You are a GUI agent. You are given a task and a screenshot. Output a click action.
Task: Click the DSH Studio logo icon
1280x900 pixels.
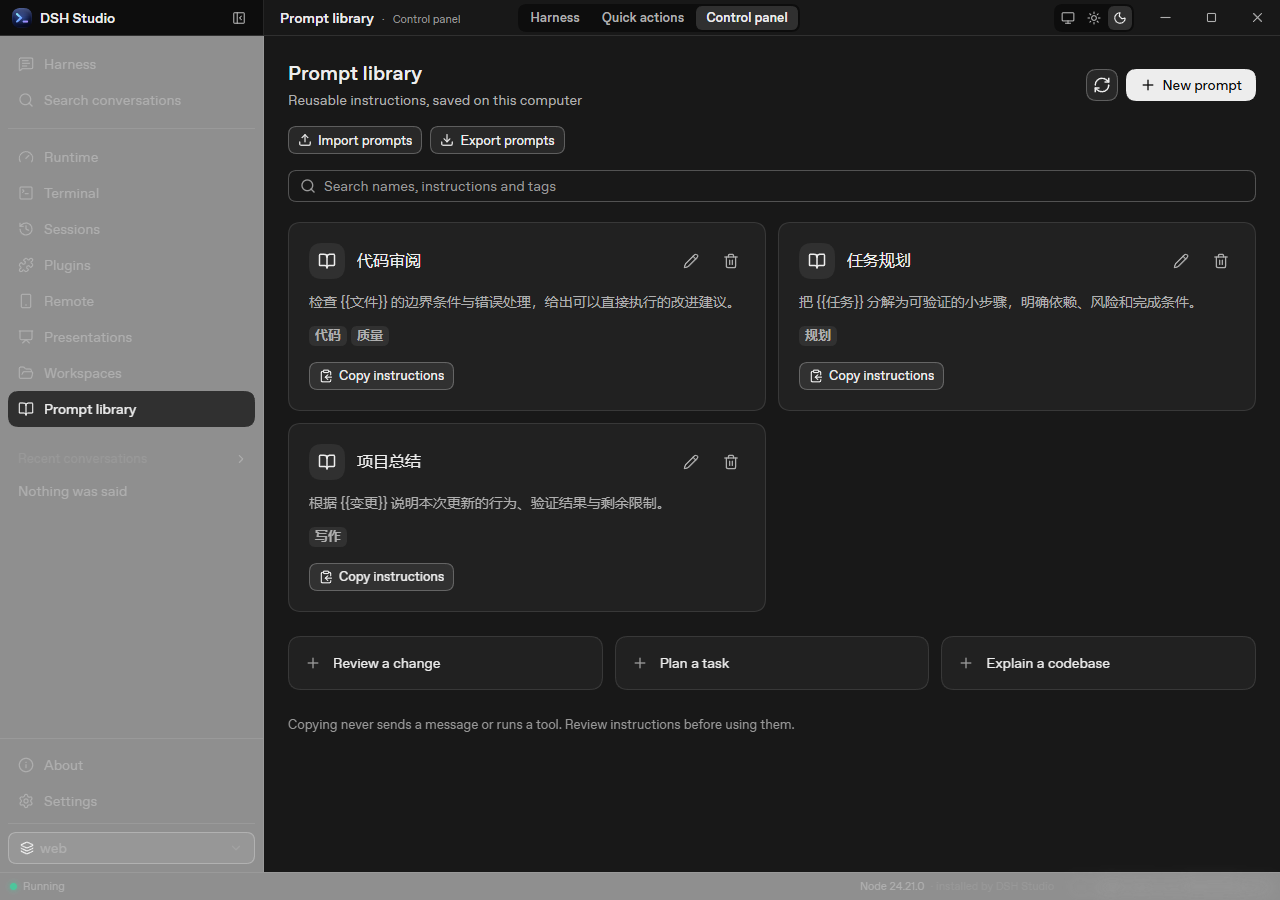[x=21, y=18]
